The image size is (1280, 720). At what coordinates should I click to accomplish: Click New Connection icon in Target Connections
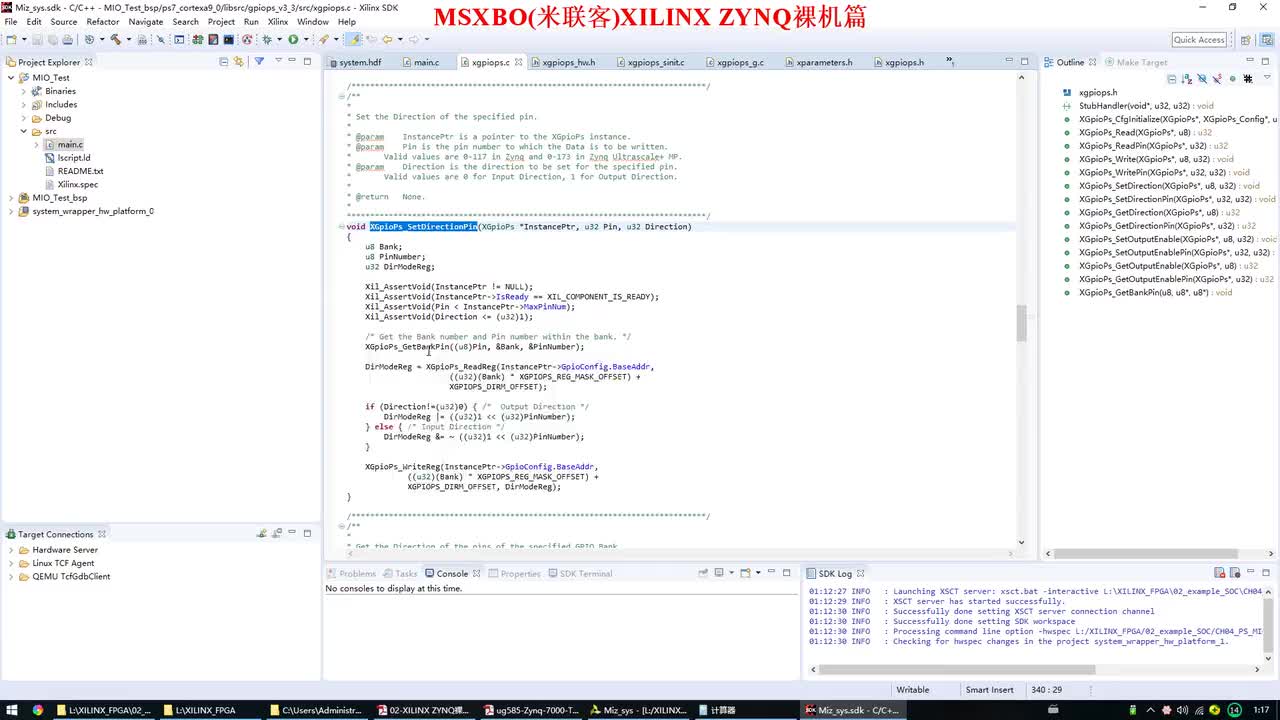(x=261, y=534)
